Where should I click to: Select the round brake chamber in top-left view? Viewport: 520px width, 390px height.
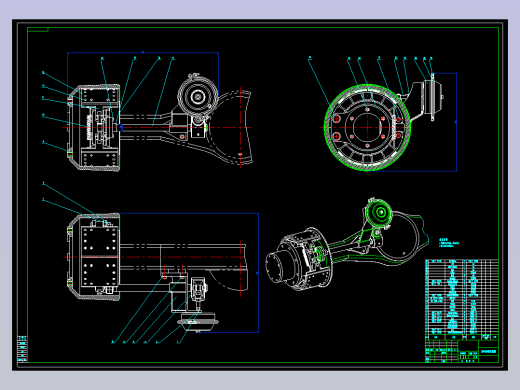(198, 96)
